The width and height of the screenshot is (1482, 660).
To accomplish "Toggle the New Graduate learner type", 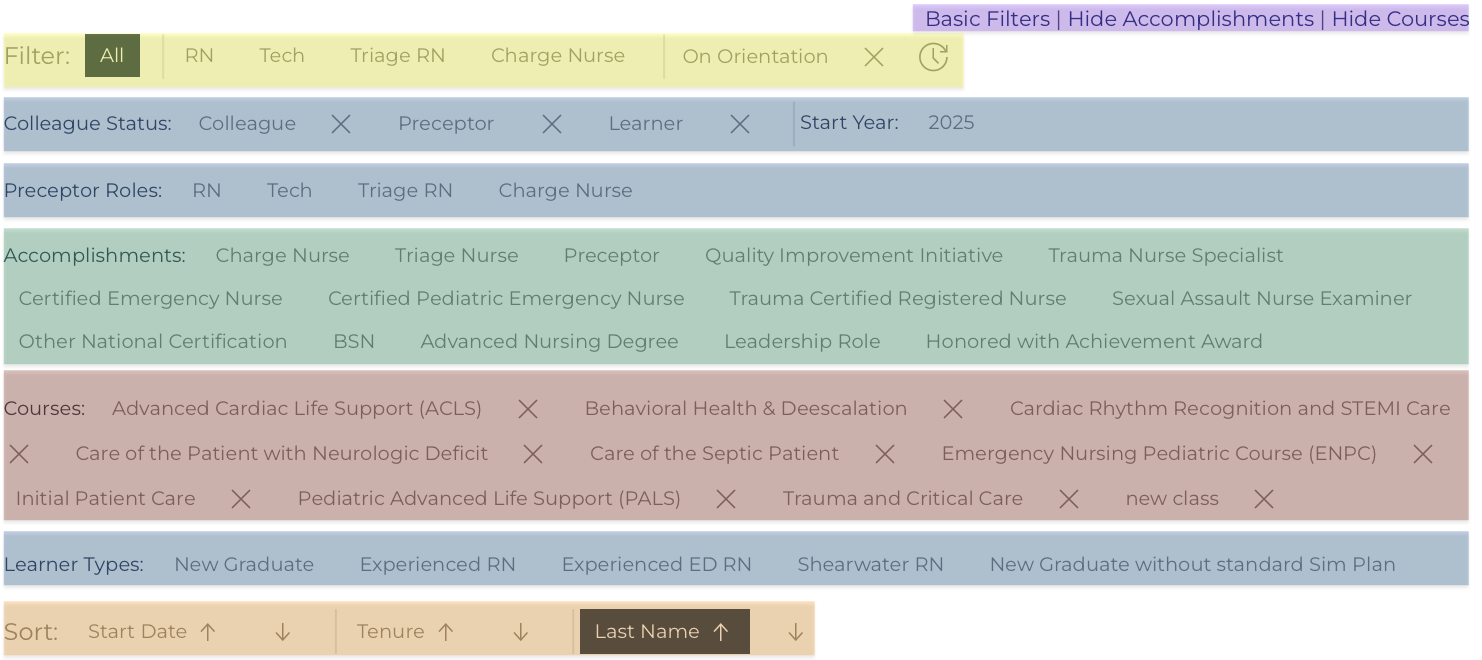I will pyautogui.click(x=244, y=564).
